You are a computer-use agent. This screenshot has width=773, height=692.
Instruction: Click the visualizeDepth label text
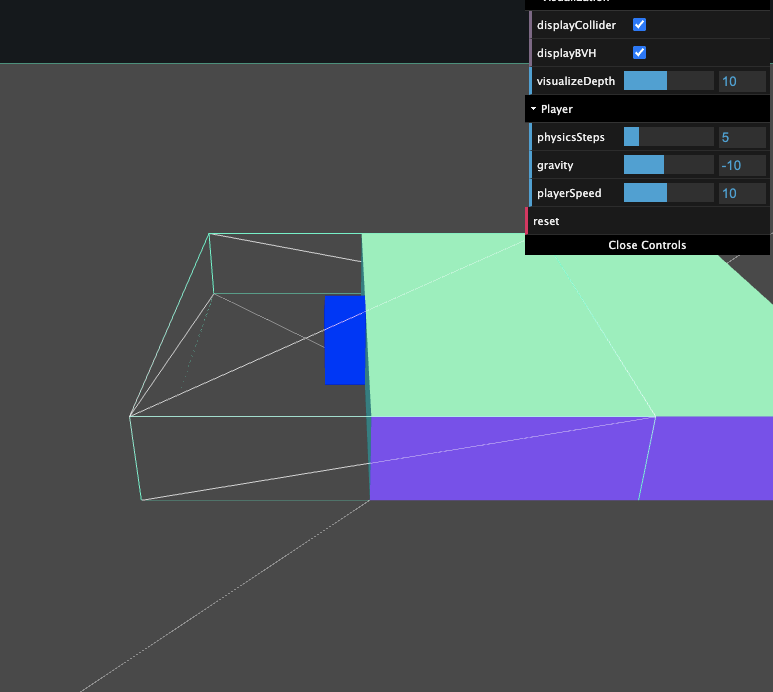[x=576, y=81]
